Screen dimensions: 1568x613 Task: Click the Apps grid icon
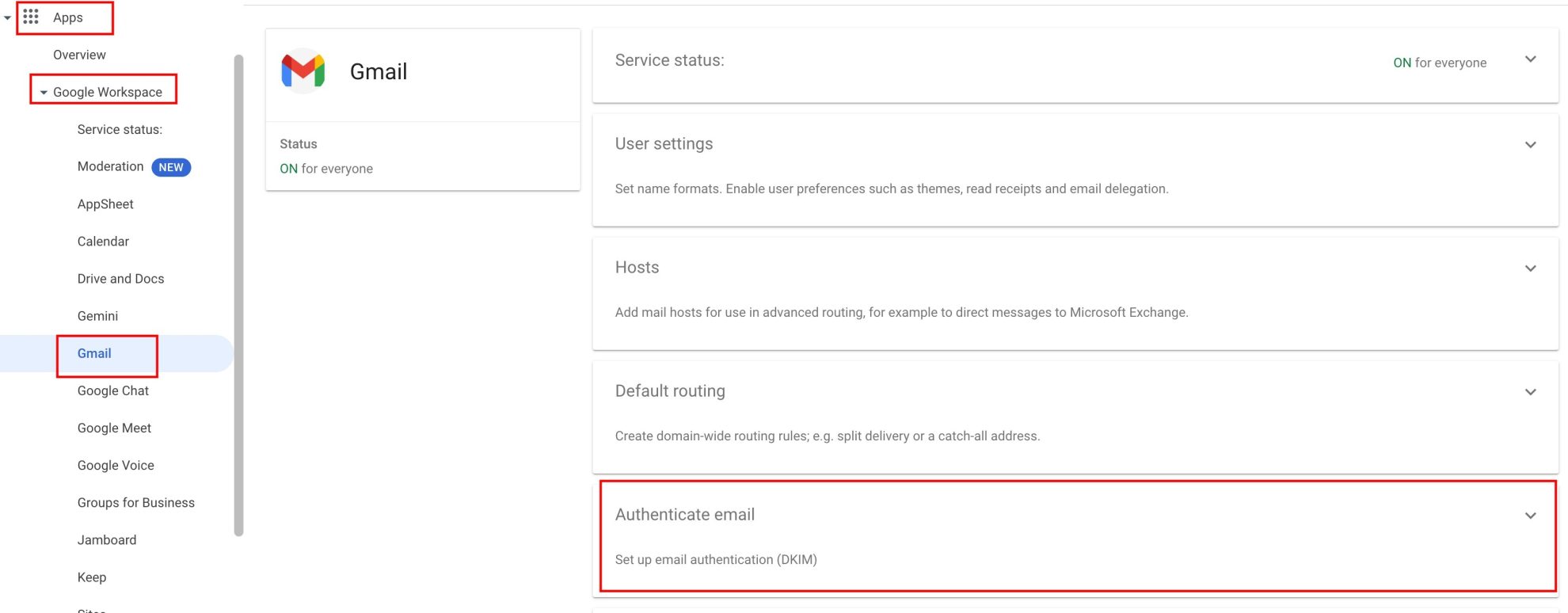[x=31, y=17]
